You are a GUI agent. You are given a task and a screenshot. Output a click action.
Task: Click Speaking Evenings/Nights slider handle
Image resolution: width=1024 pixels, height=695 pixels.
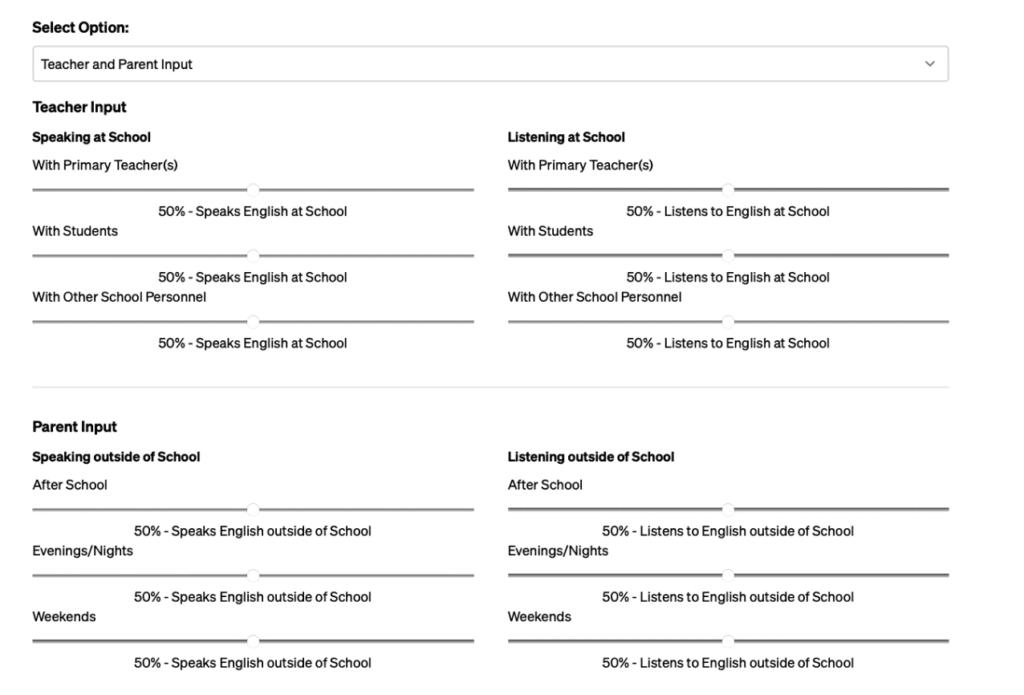click(x=253, y=575)
